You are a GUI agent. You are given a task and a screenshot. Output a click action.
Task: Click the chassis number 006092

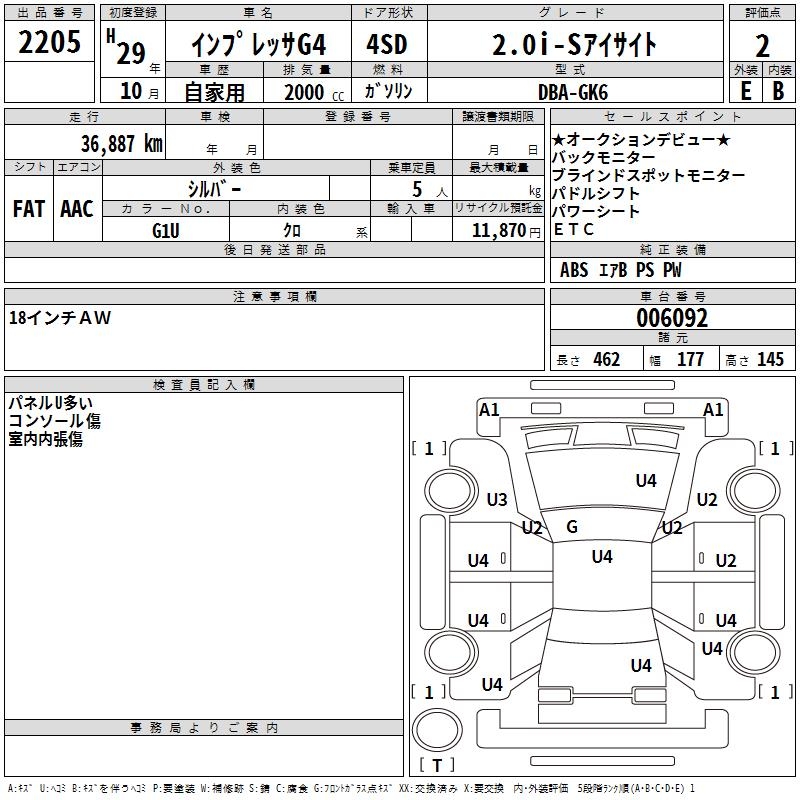672,319
